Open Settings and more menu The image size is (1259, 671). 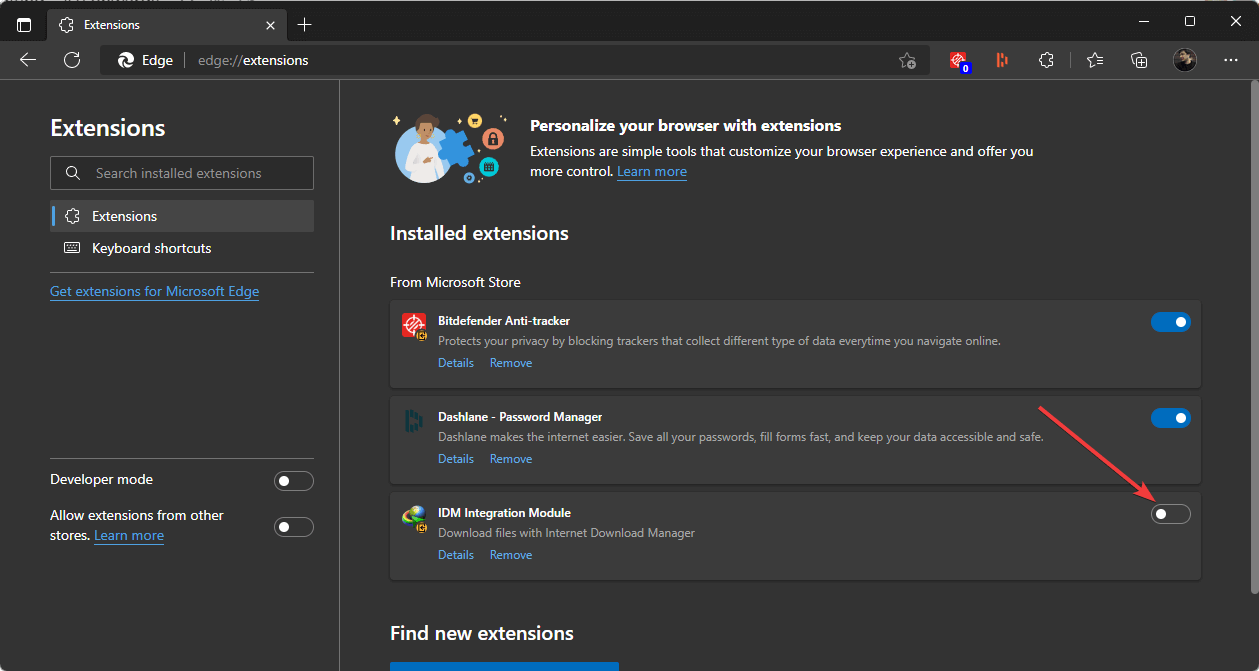click(x=1231, y=60)
